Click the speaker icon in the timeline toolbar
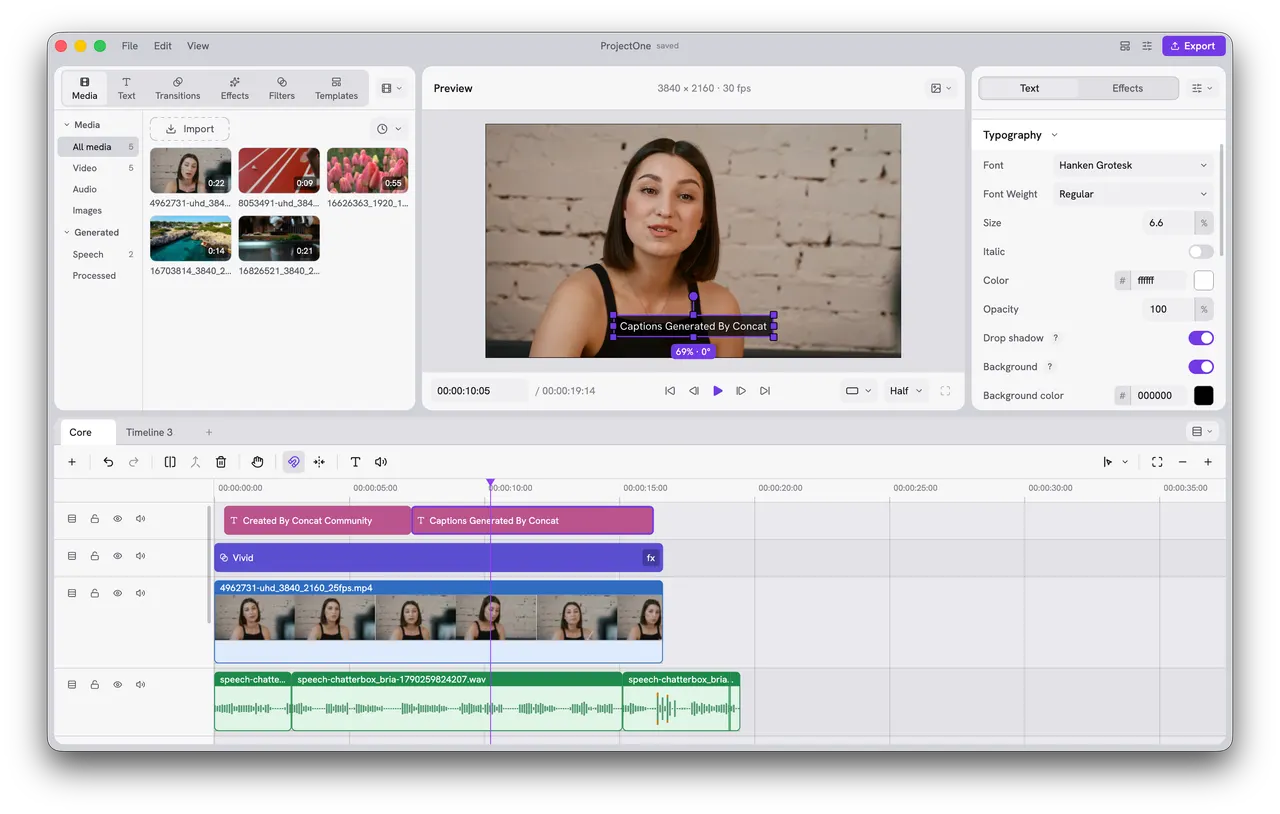 tap(381, 462)
